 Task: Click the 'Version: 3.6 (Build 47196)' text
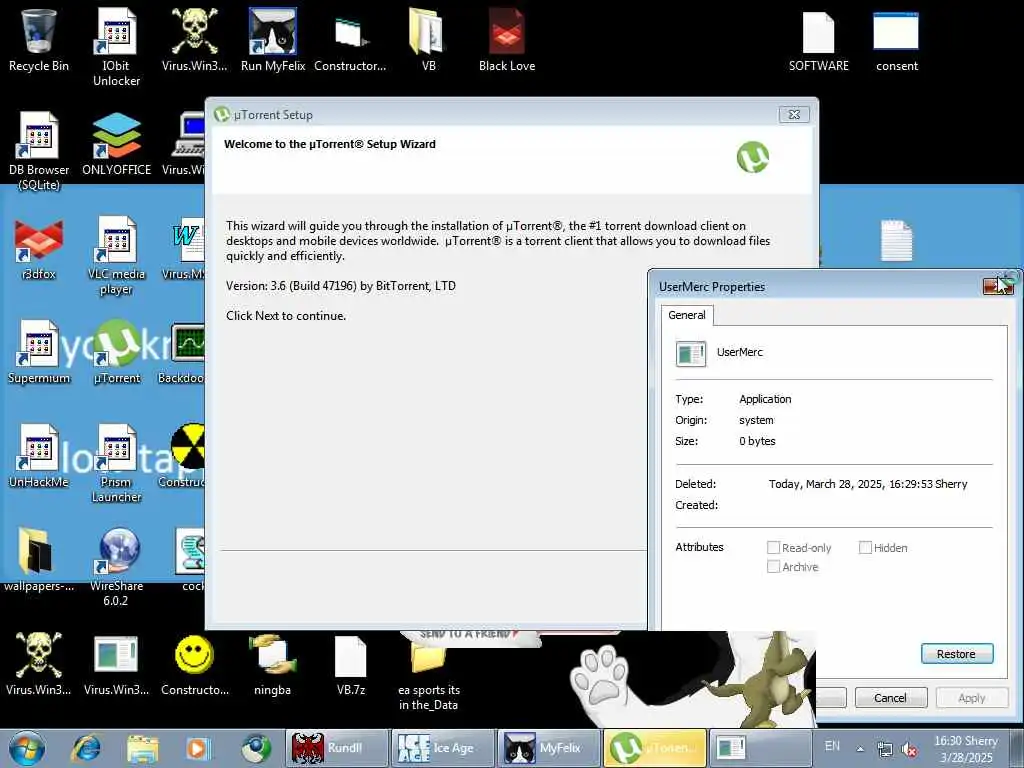pos(291,286)
